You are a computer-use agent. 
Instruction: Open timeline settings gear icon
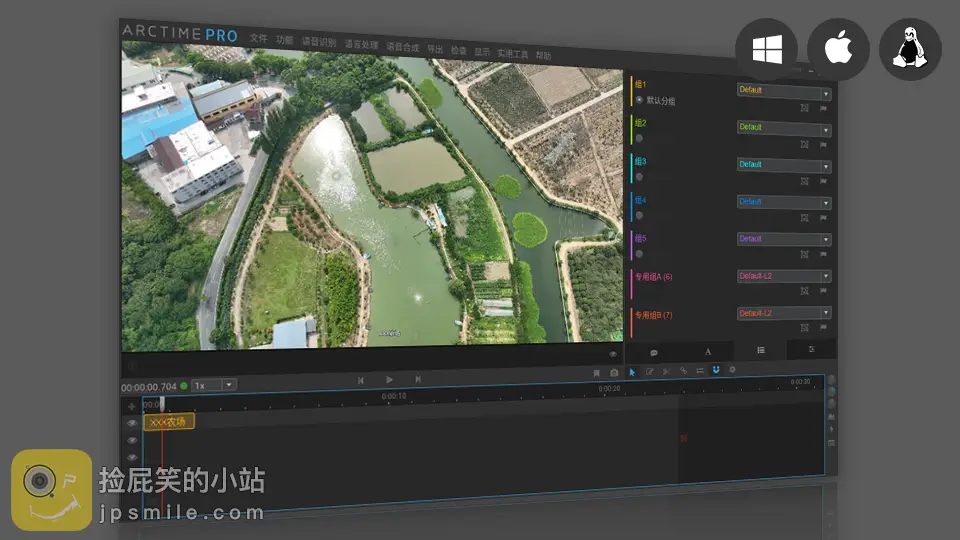(732, 370)
